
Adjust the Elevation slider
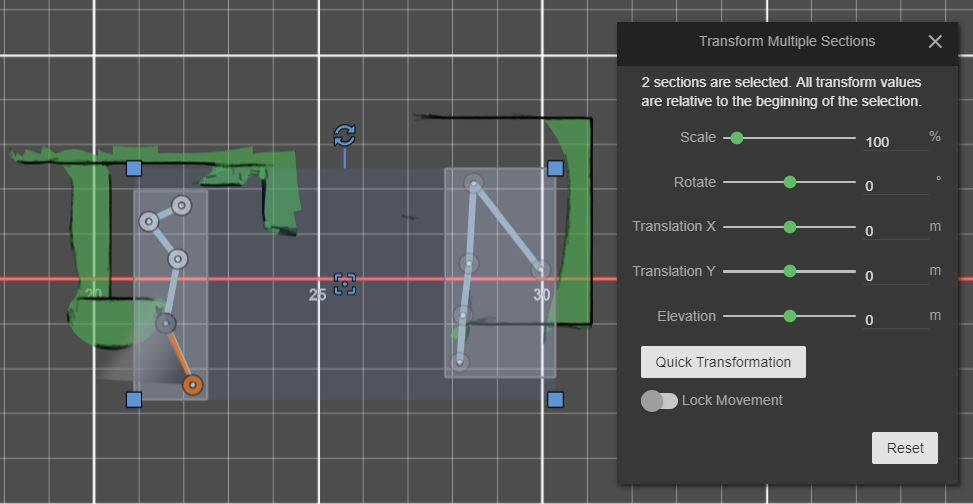coord(789,316)
